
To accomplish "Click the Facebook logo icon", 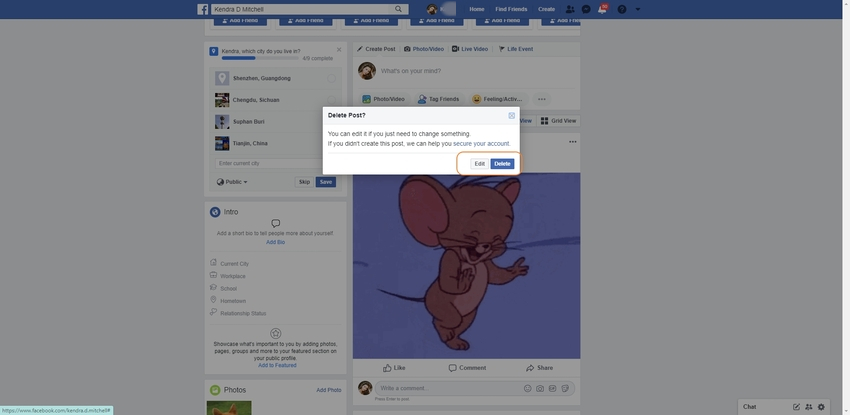I will click(x=202, y=9).
